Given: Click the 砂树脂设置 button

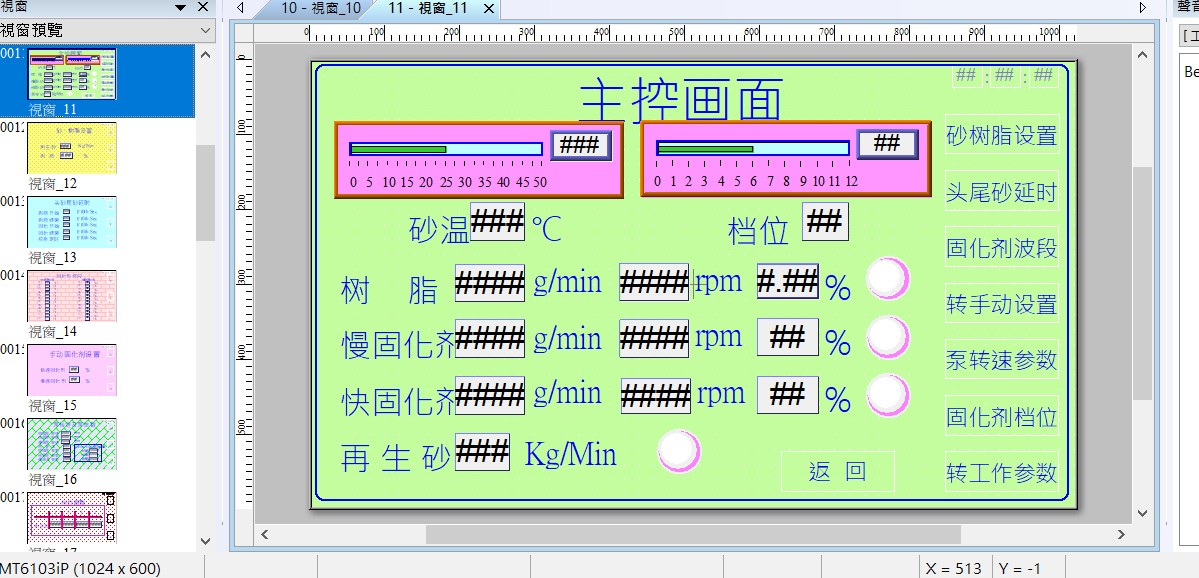Looking at the screenshot, I should click(1001, 135).
